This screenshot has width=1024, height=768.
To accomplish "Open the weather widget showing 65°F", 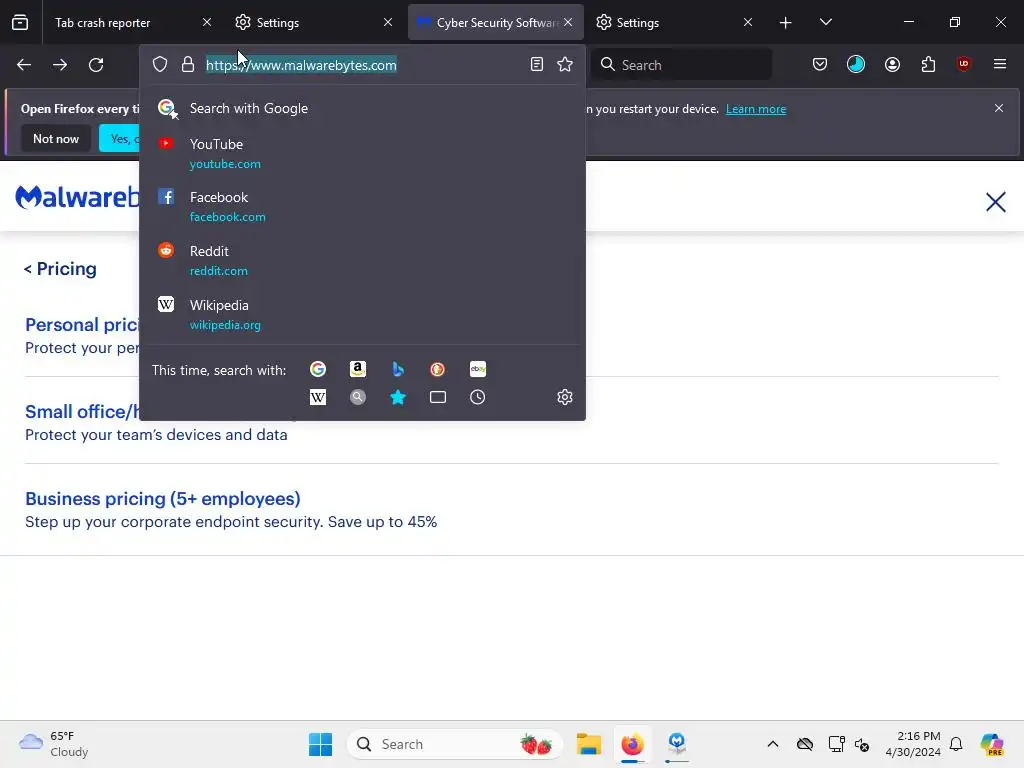I will [x=54, y=744].
